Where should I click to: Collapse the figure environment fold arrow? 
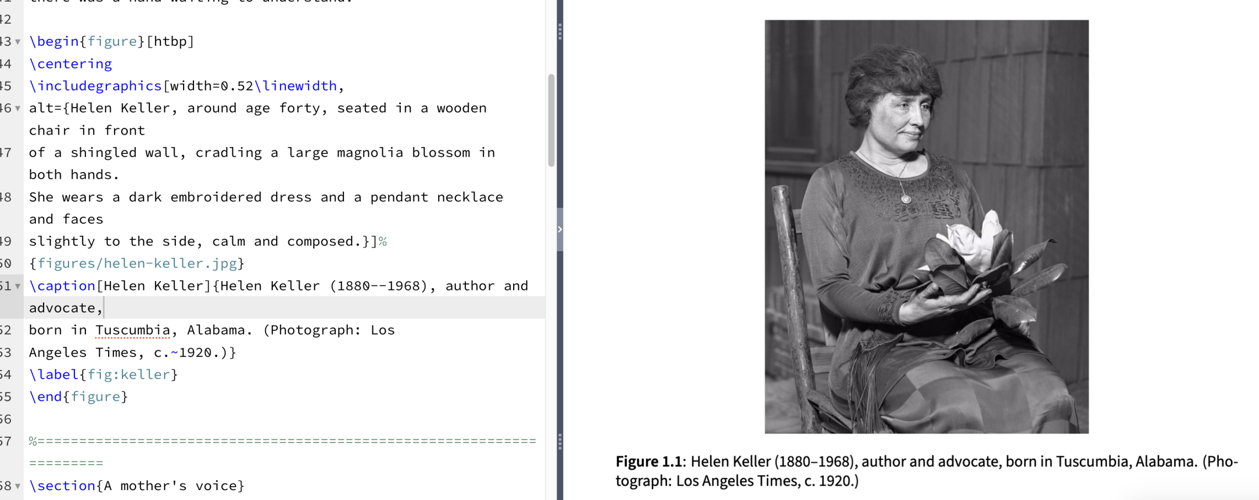pyautogui.click(x=17, y=42)
